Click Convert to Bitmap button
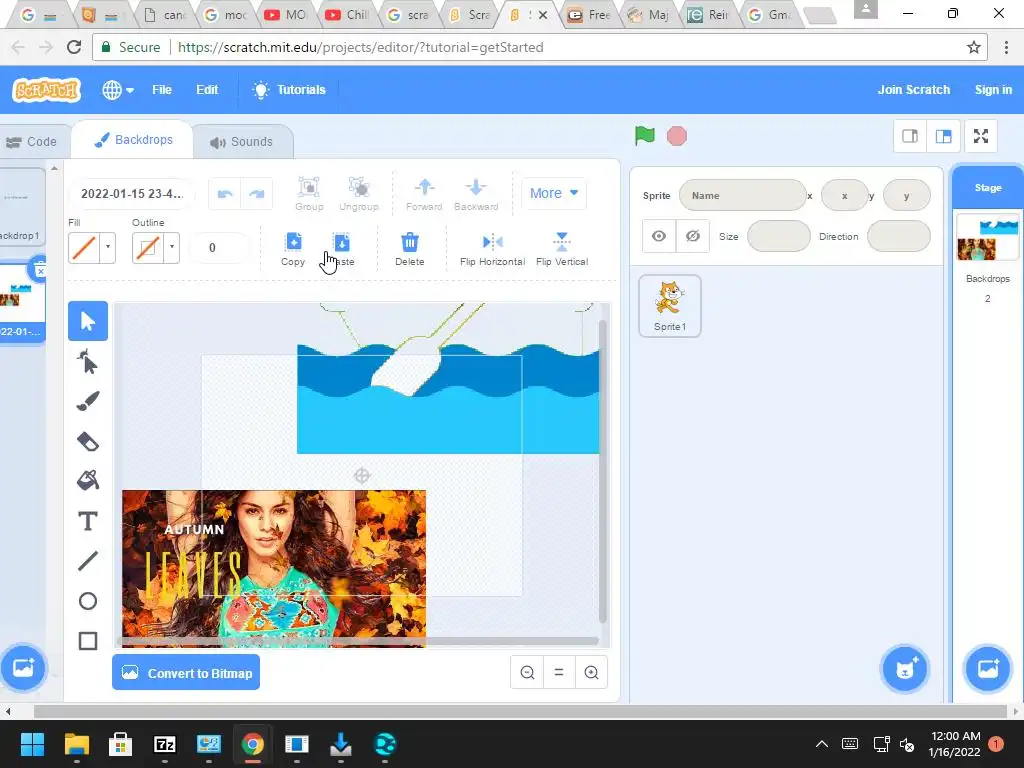The height and width of the screenshot is (768, 1024). pyautogui.click(x=186, y=673)
